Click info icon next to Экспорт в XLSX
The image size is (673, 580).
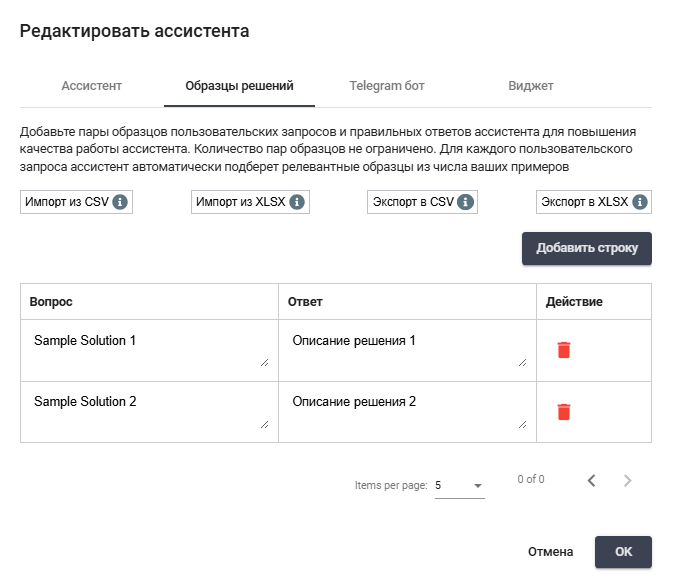click(639, 202)
